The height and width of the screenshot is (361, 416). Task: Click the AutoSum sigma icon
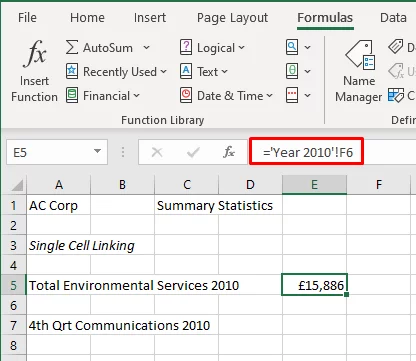(72, 47)
